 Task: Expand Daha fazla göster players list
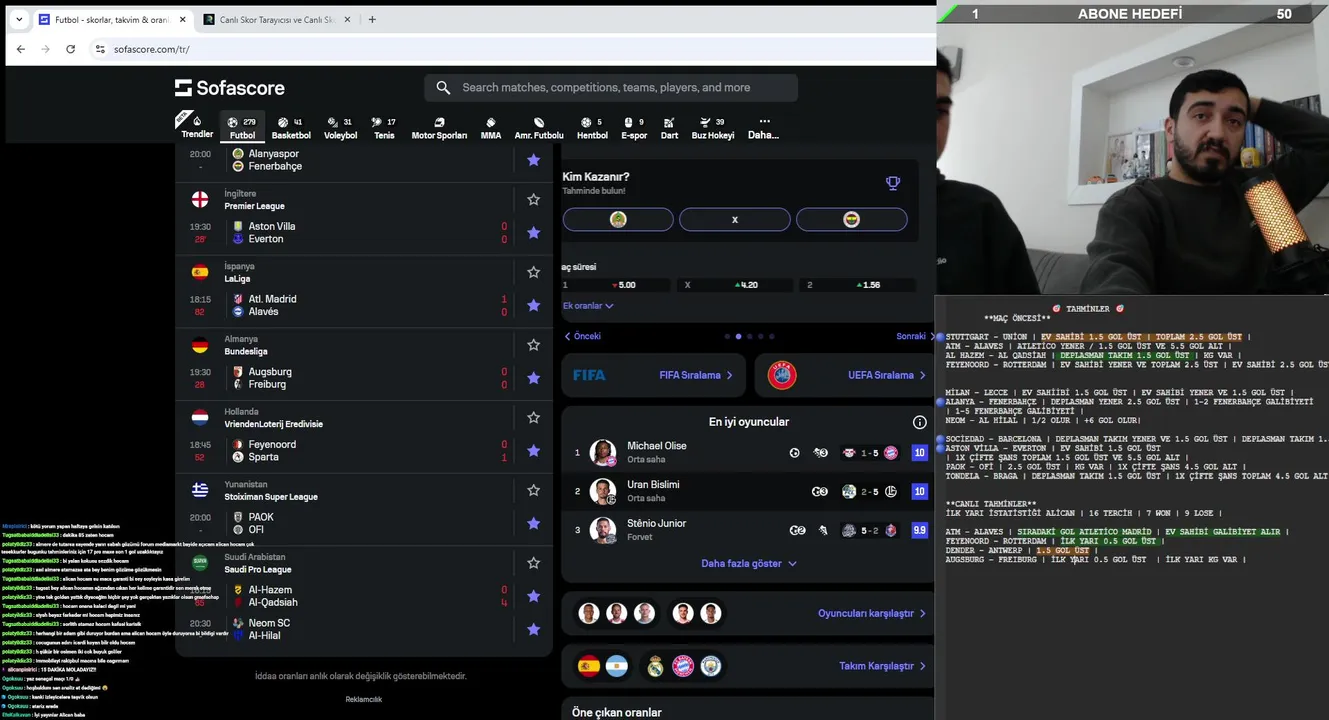[x=749, y=563]
